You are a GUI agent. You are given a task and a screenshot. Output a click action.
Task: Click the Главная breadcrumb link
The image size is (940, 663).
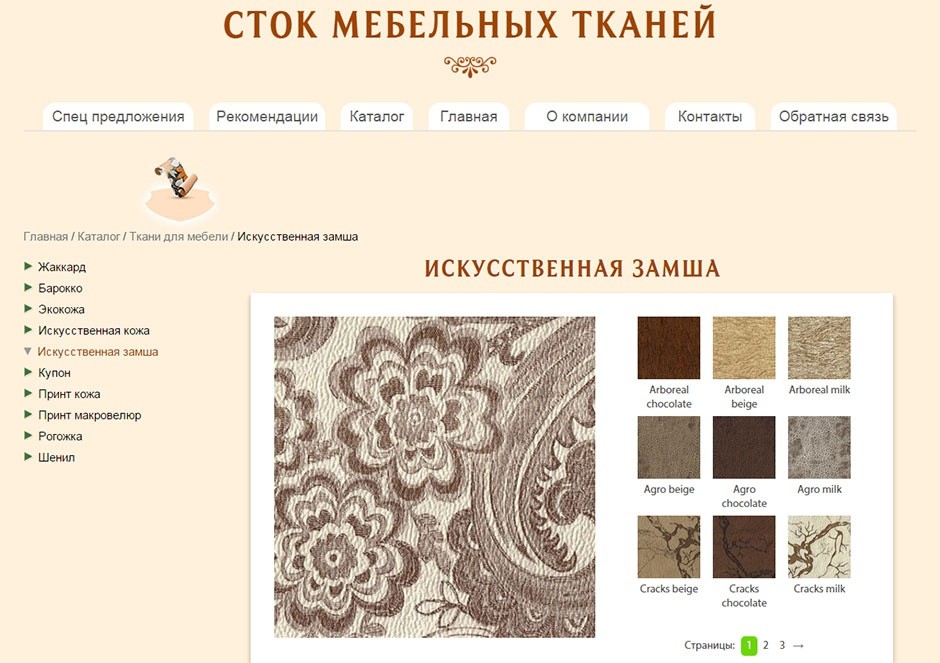click(x=46, y=237)
